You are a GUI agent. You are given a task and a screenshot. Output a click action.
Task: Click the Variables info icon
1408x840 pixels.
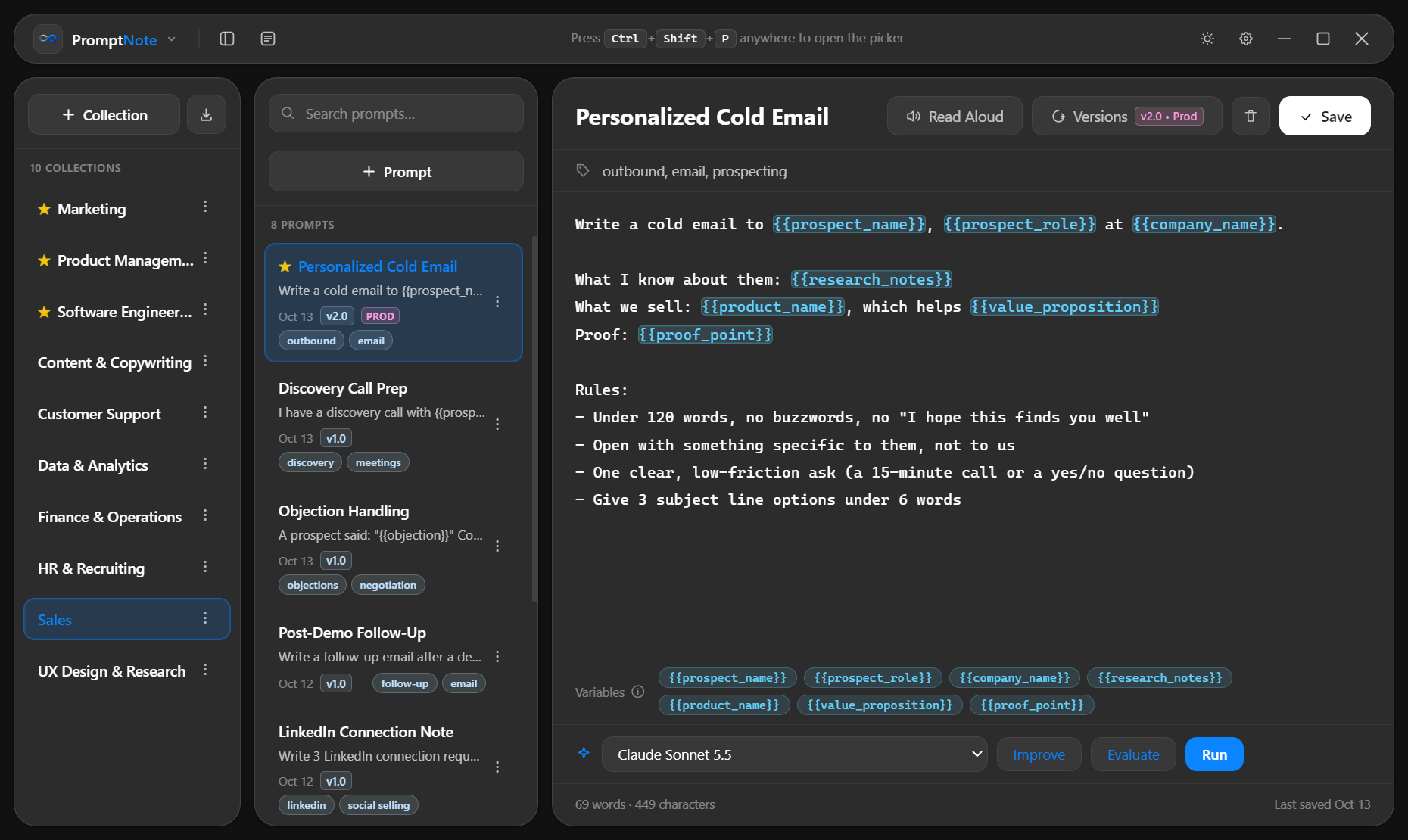[638, 692]
